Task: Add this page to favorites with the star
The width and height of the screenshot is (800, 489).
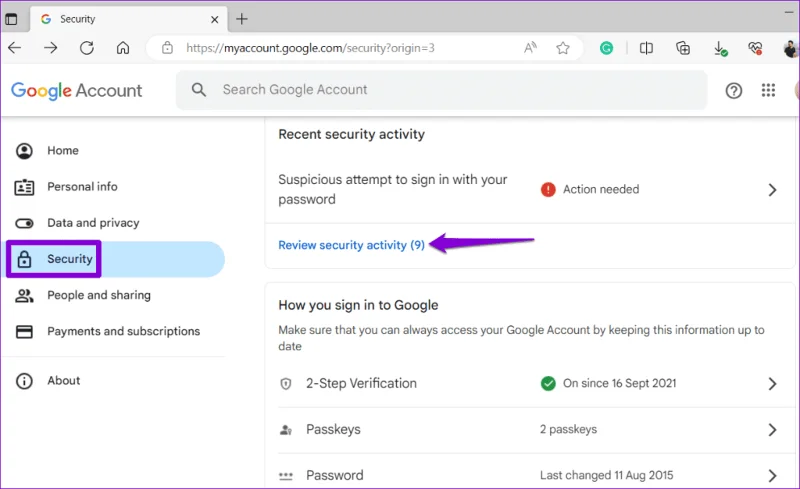Action: point(563,48)
